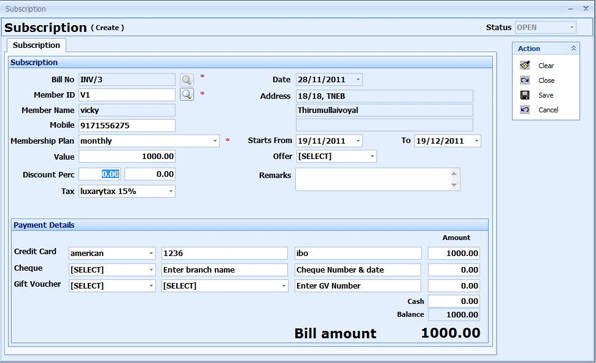
Task: Click the first Address line field
Action: point(384,96)
